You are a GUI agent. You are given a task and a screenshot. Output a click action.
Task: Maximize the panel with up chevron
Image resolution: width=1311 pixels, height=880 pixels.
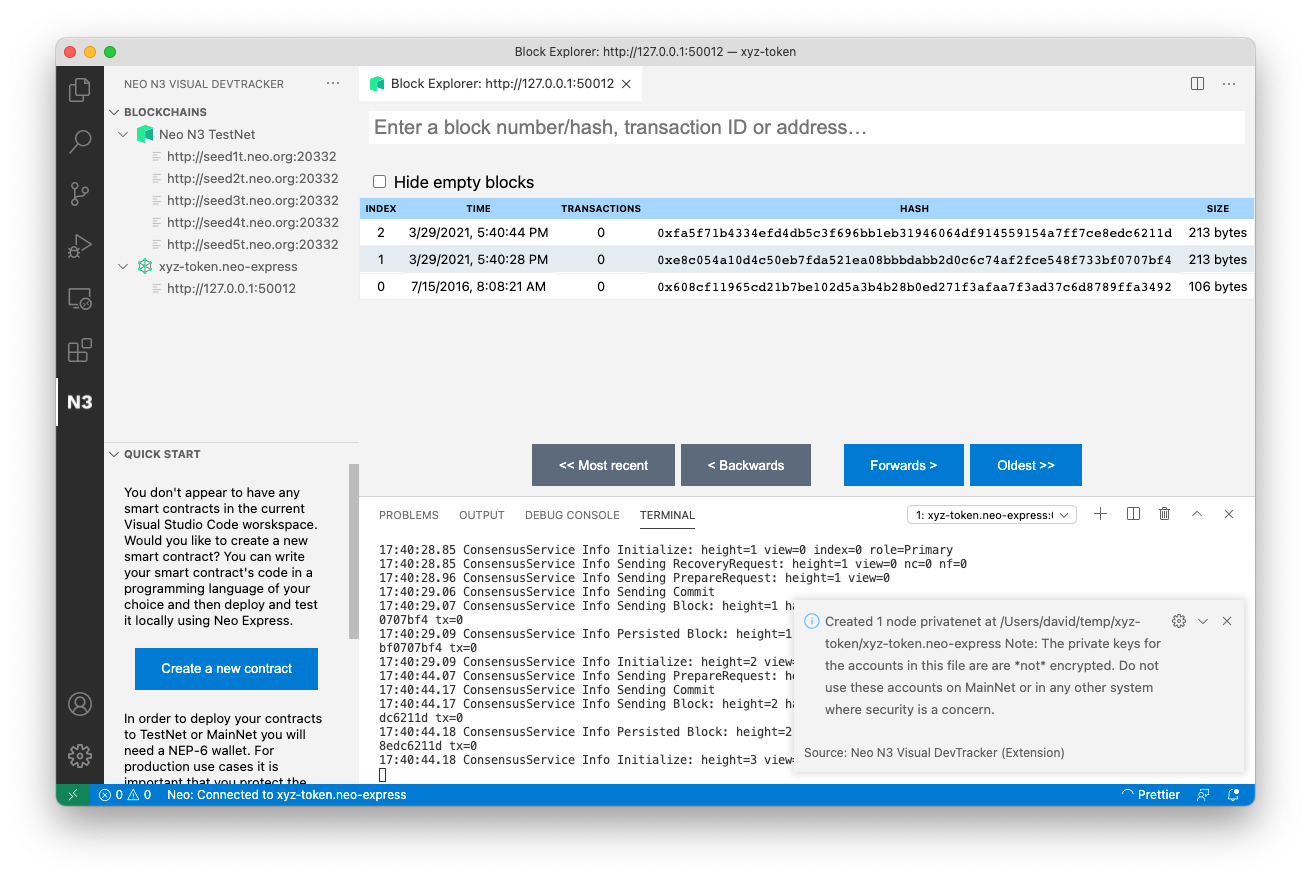point(1197,514)
